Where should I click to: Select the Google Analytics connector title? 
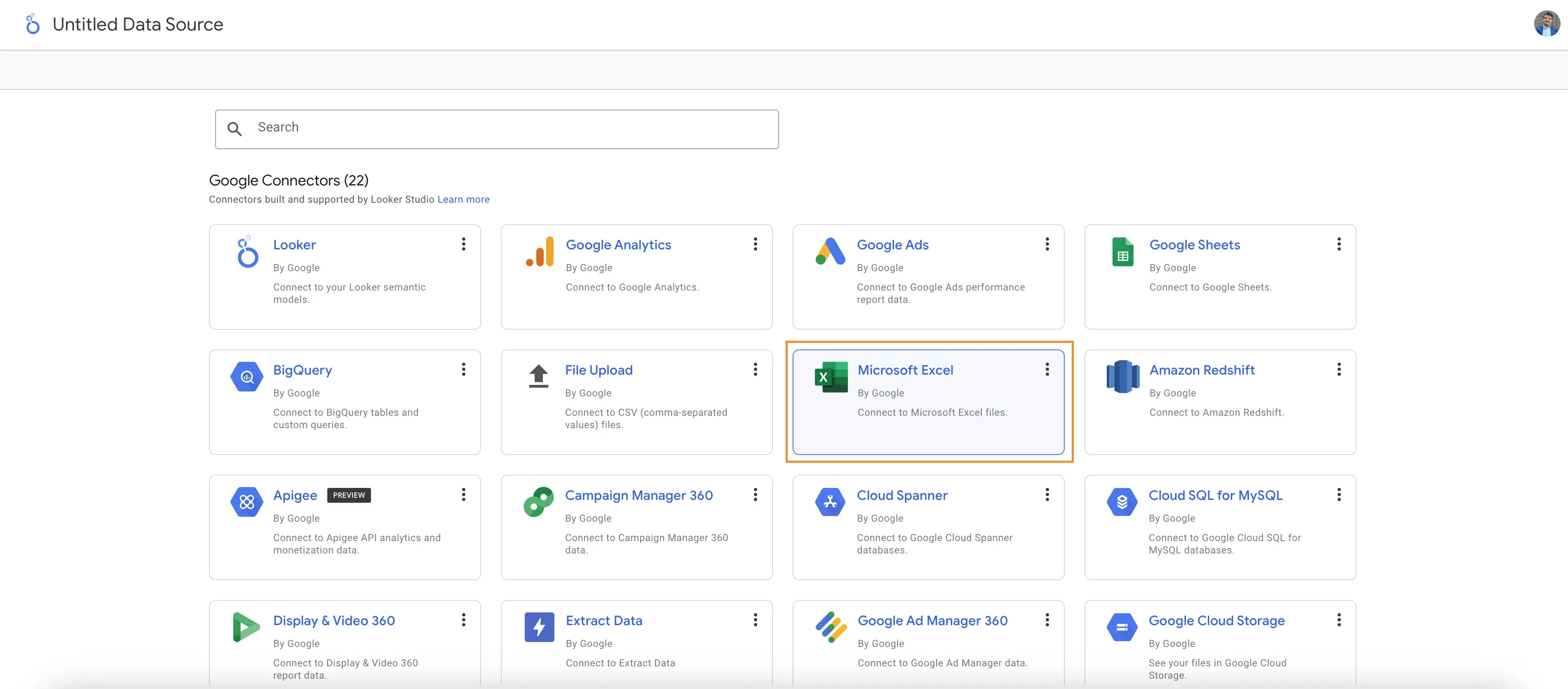[618, 245]
